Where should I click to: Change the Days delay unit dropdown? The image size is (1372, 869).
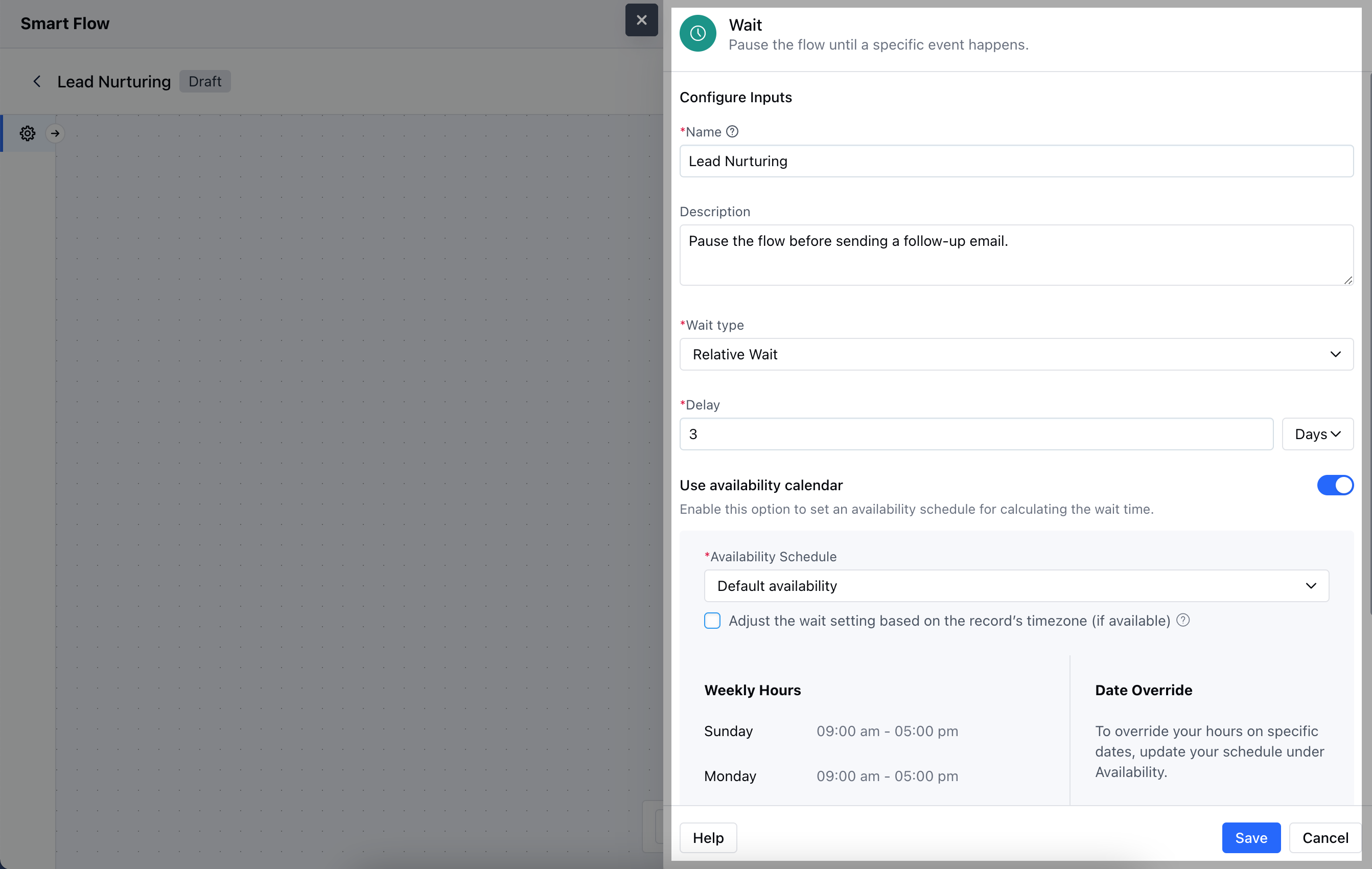point(1317,434)
